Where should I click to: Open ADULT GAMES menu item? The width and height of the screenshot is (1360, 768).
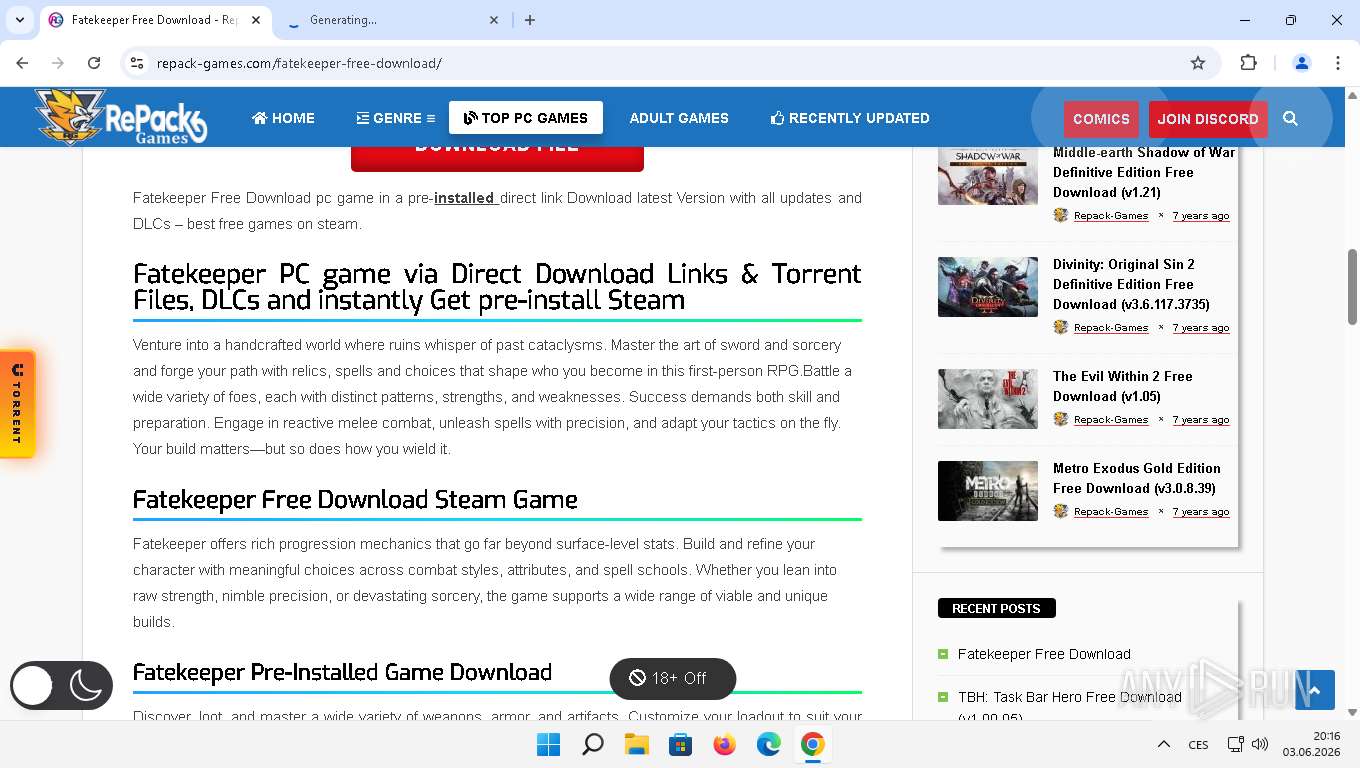[x=679, y=118]
